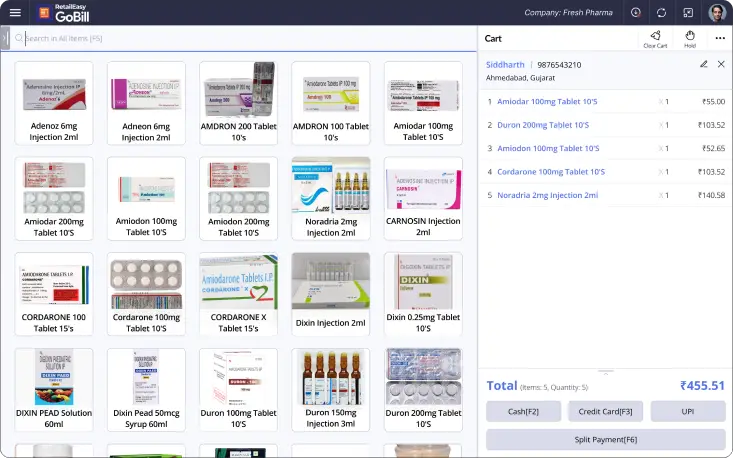Click Split Payment[F6] button
This screenshot has width=733, height=458.
605,439
